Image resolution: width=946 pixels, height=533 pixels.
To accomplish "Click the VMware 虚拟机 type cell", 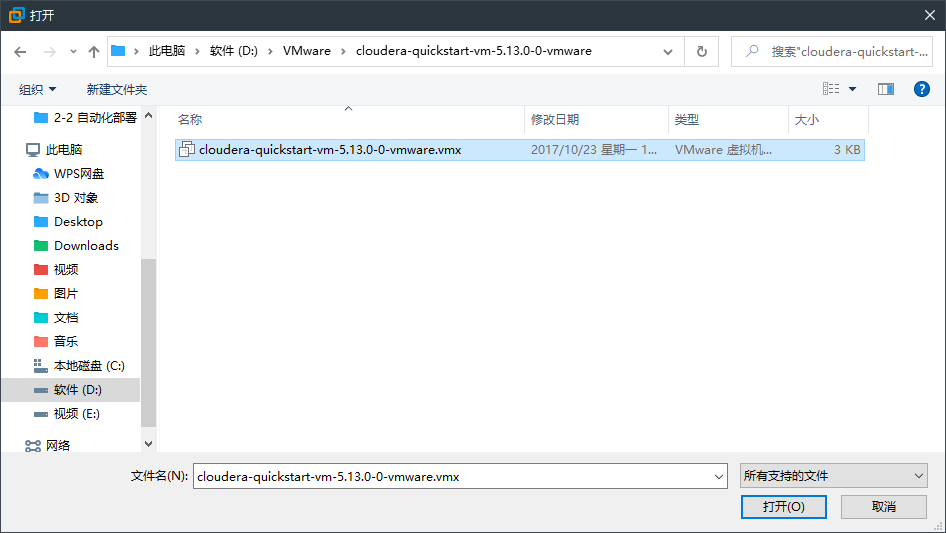I will 723,150.
